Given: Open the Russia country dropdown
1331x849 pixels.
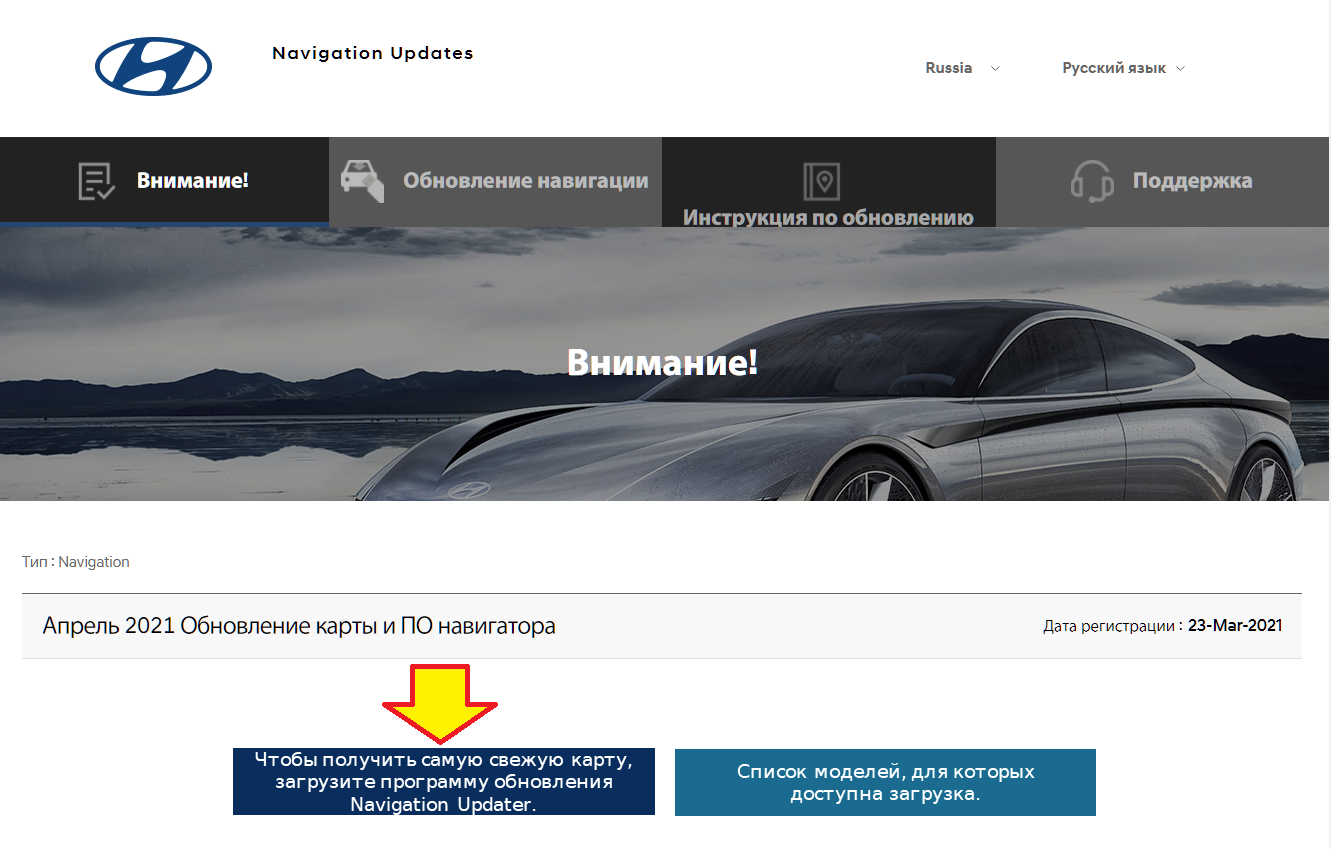Looking at the screenshot, I should pos(961,68).
